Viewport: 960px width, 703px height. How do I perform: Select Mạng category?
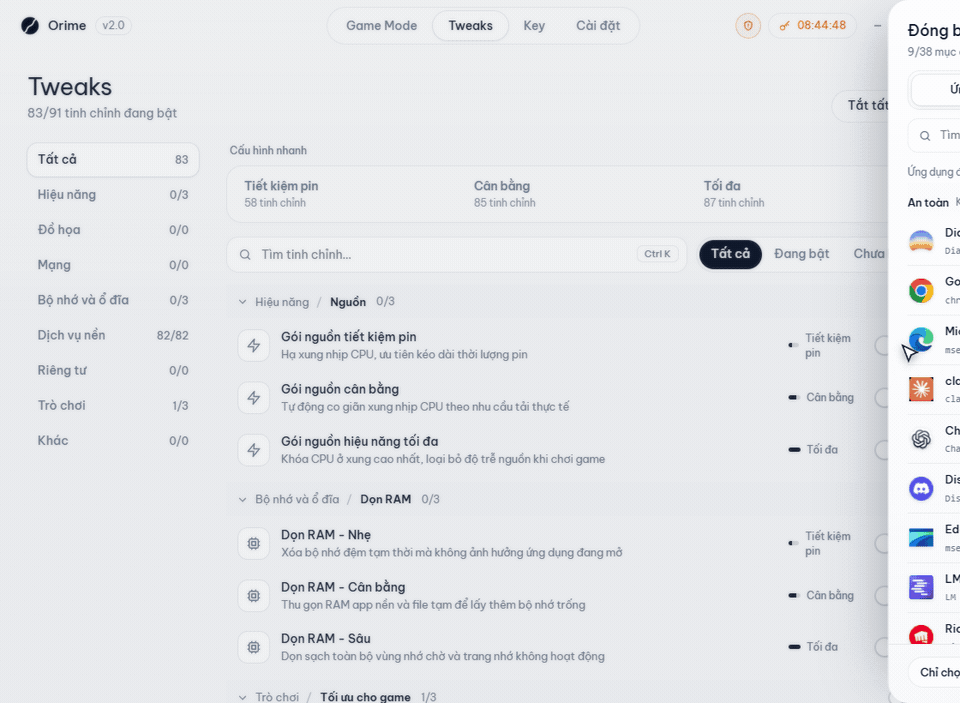tap(113, 265)
